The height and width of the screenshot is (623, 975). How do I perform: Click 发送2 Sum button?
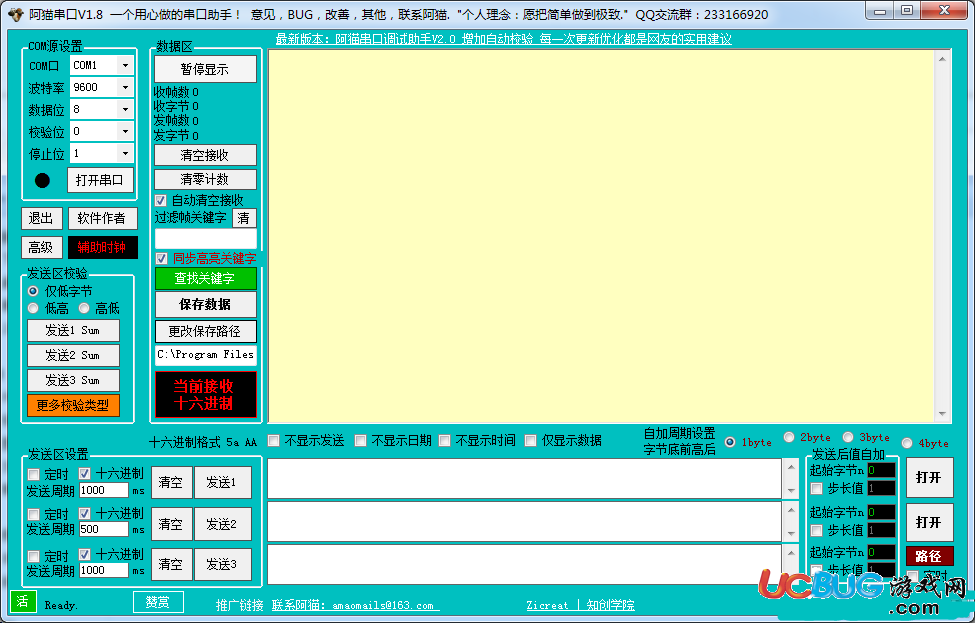coord(73,355)
